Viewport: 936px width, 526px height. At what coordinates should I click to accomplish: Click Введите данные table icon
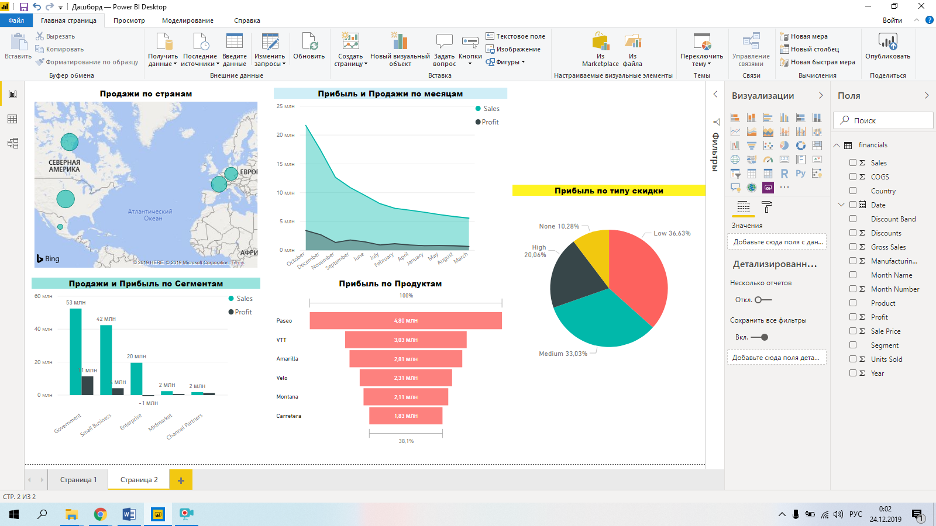[234, 42]
